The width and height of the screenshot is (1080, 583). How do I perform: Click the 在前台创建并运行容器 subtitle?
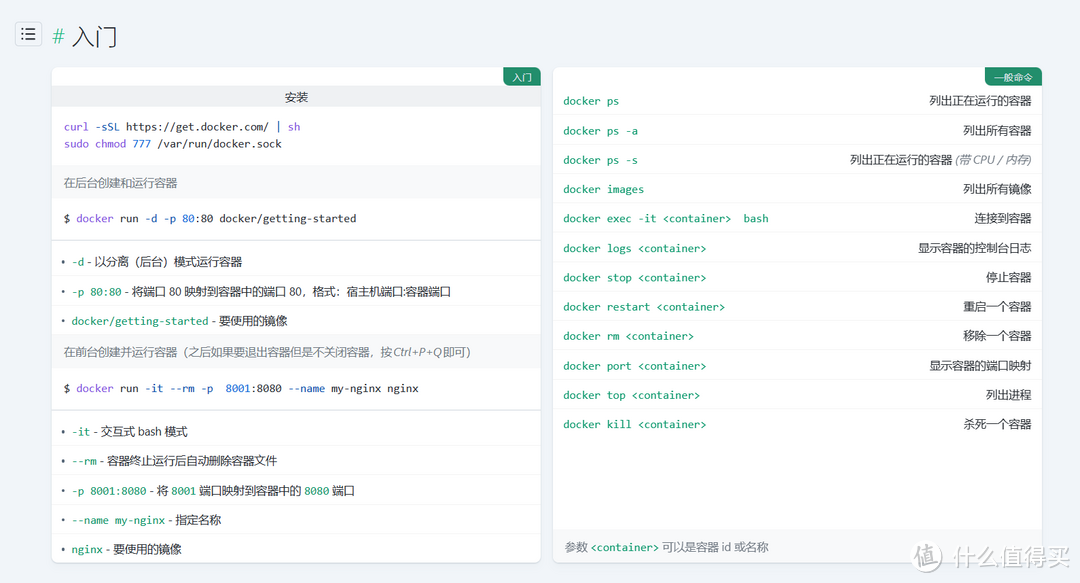tap(267, 352)
